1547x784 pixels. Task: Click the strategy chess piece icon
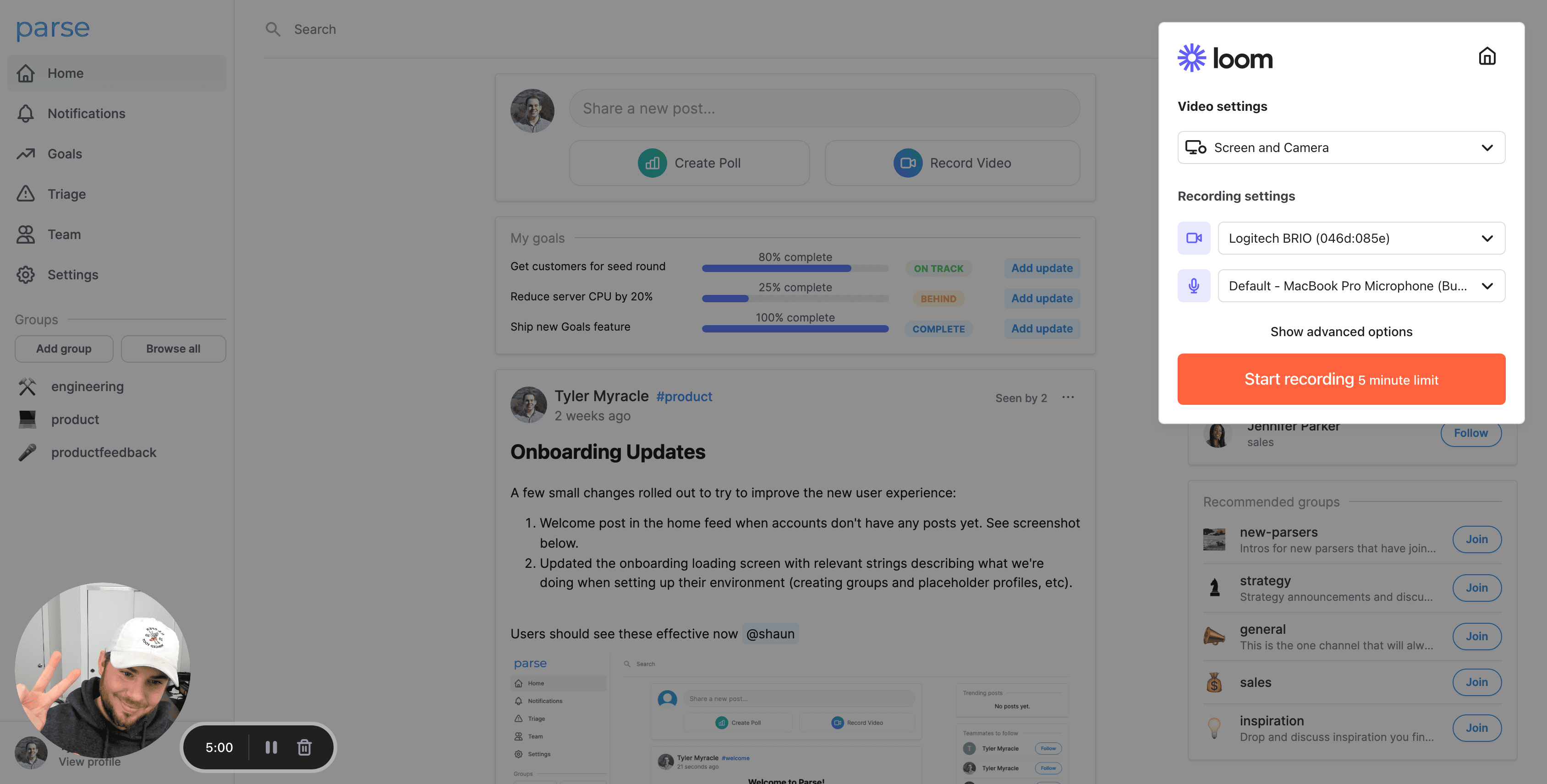(x=1214, y=587)
